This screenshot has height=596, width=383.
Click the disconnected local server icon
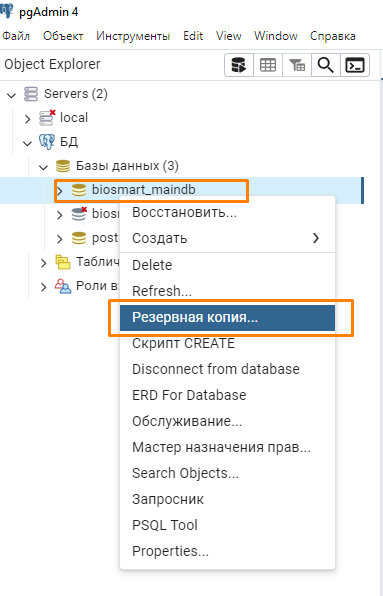(x=47, y=118)
